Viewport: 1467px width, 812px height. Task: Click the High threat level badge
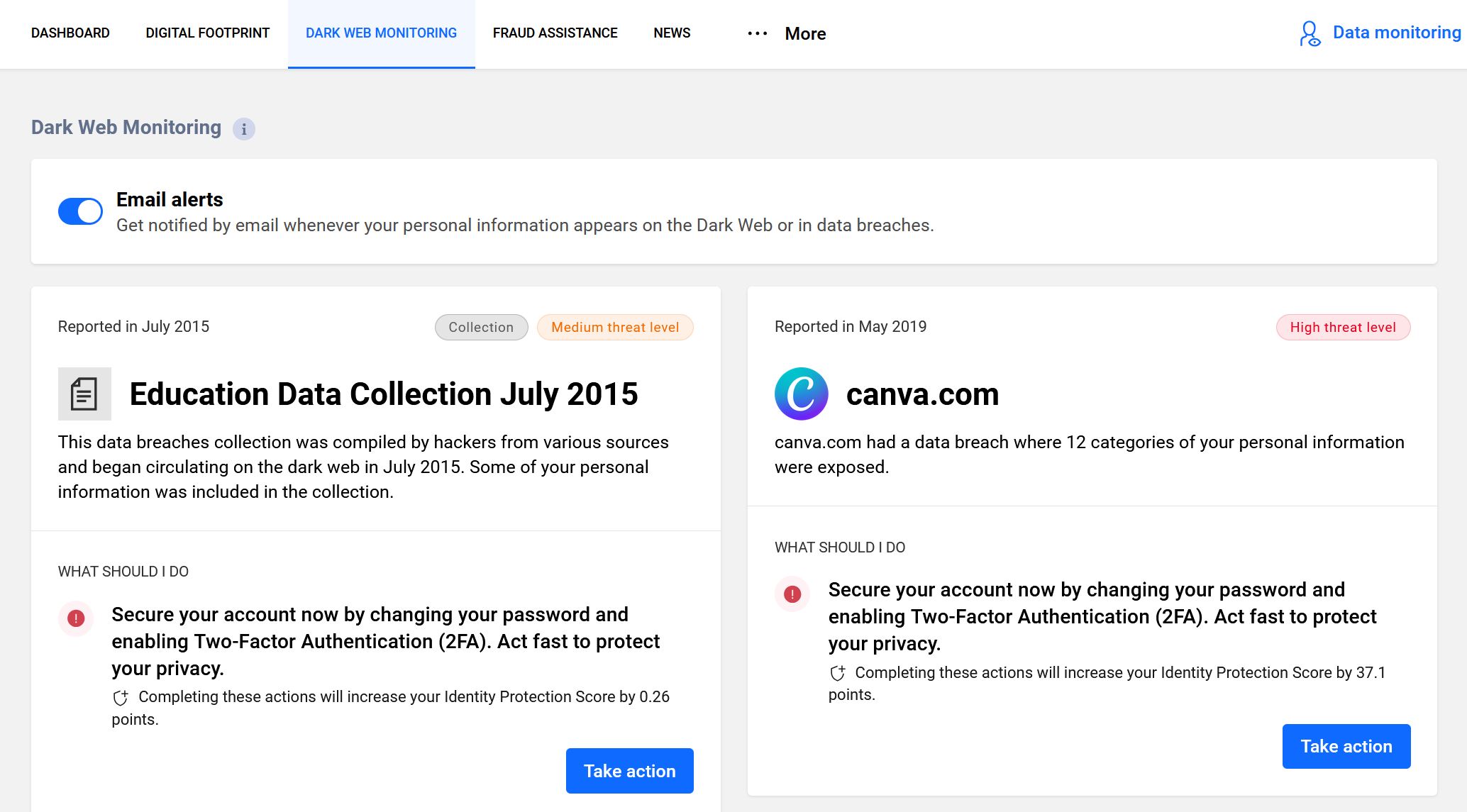(x=1343, y=327)
